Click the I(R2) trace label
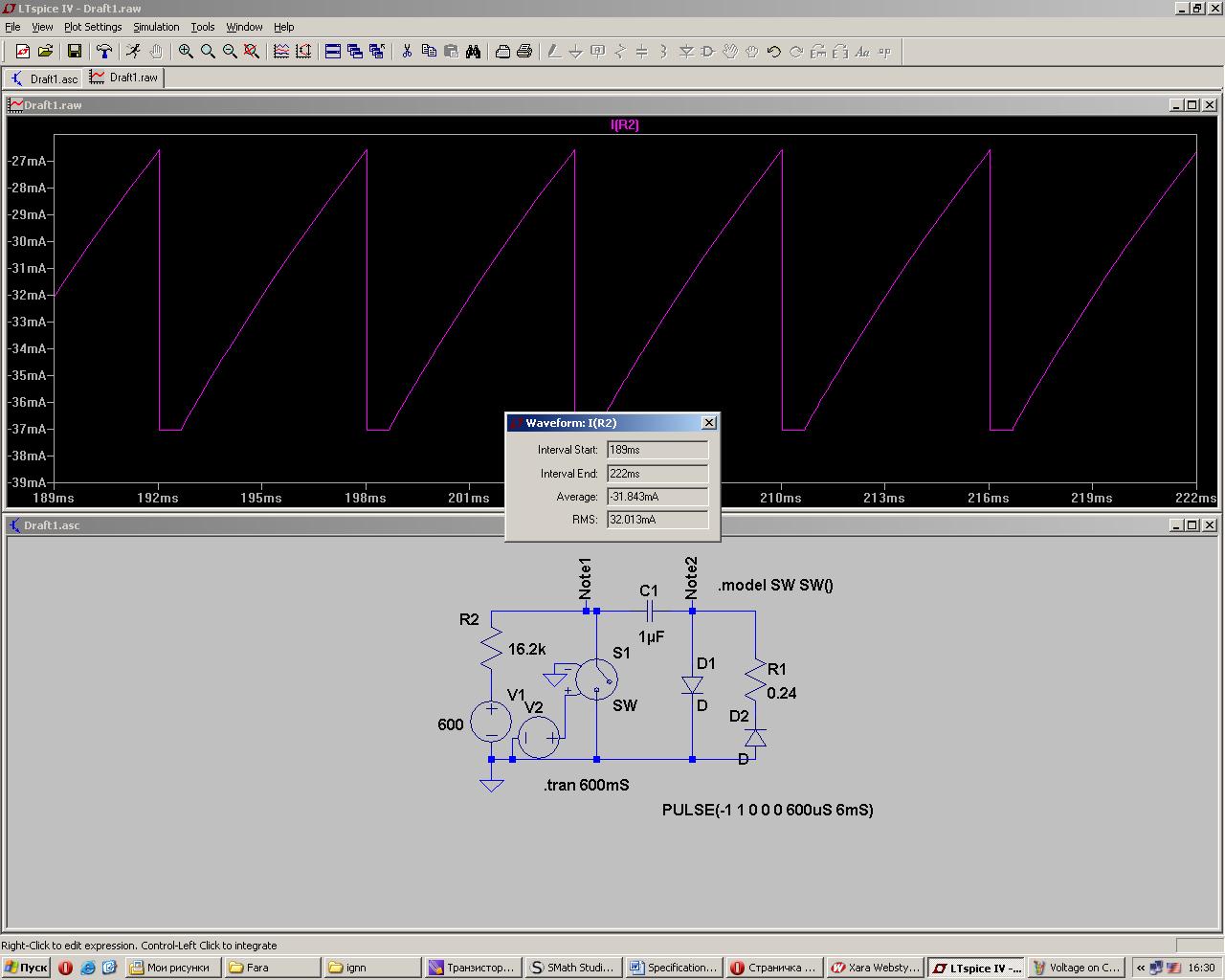The image size is (1225, 980). click(625, 124)
